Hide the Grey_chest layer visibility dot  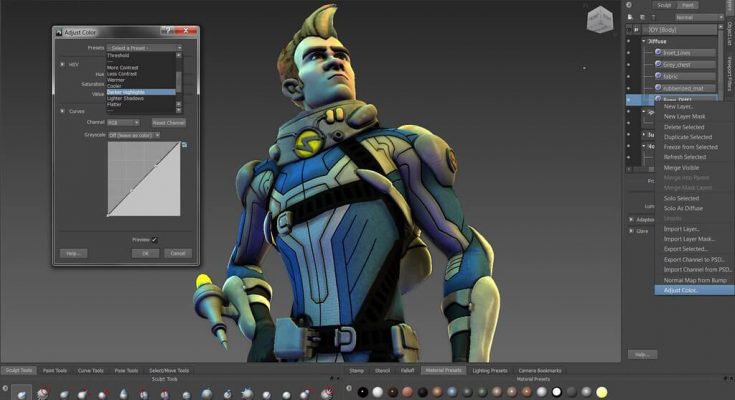point(629,65)
